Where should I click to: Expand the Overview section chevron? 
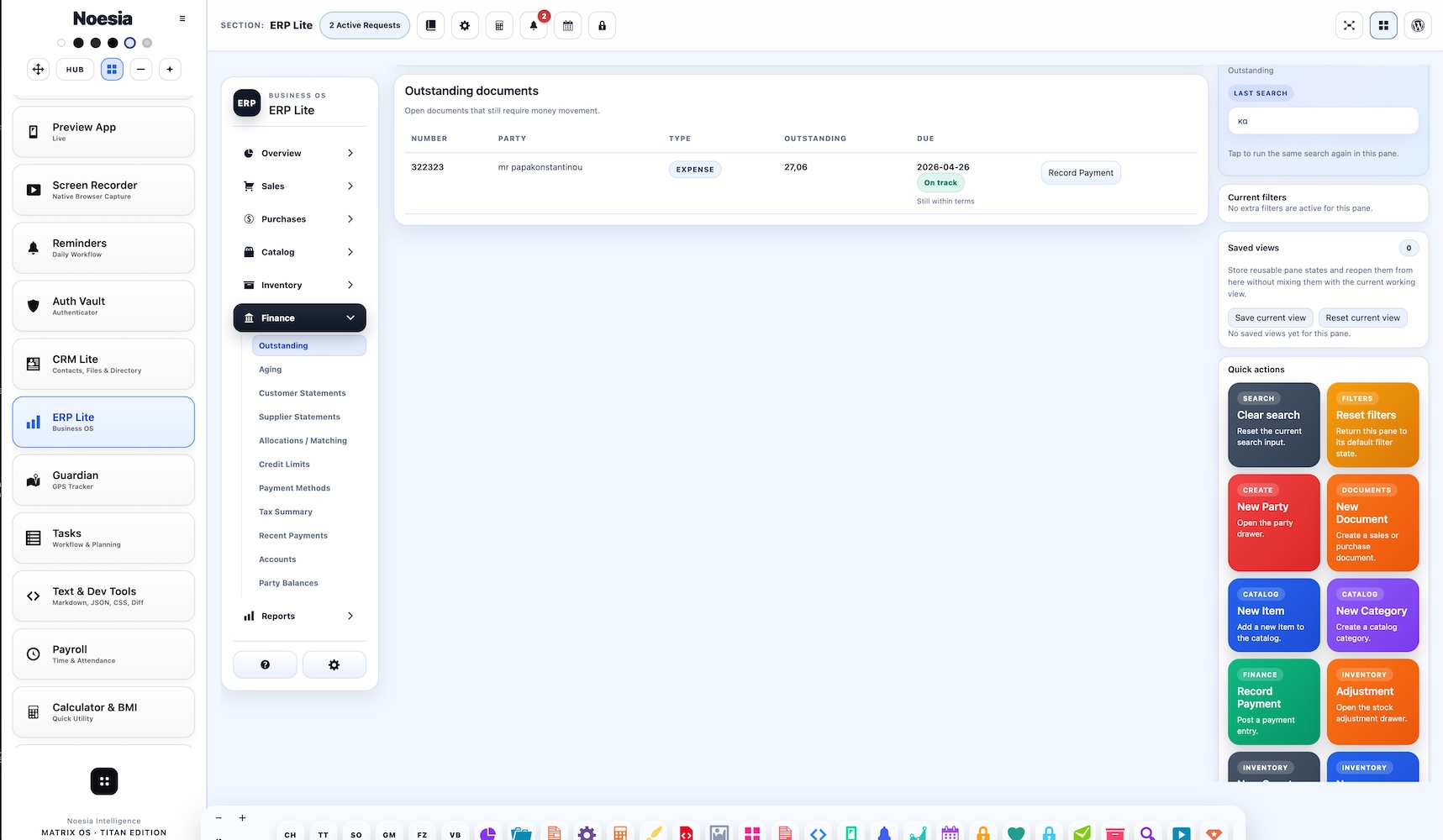point(350,153)
